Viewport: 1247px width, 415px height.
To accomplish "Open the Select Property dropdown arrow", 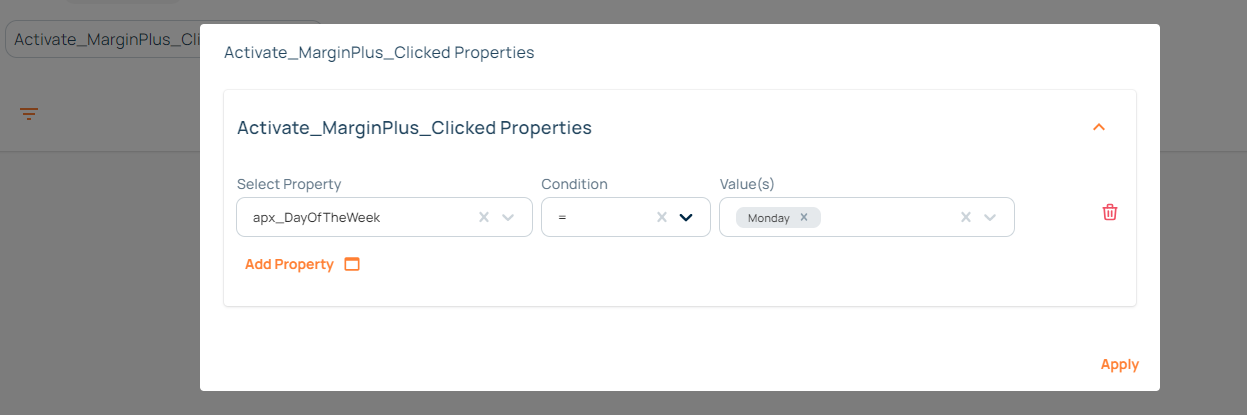I will coord(508,217).
